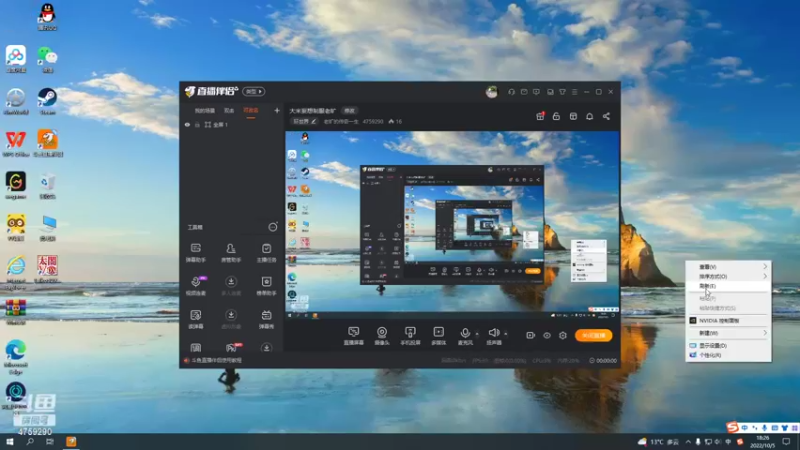Viewport: 800px width, 450px height.
Task: Expand the microphone volume arrow
Action: tap(477, 334)
